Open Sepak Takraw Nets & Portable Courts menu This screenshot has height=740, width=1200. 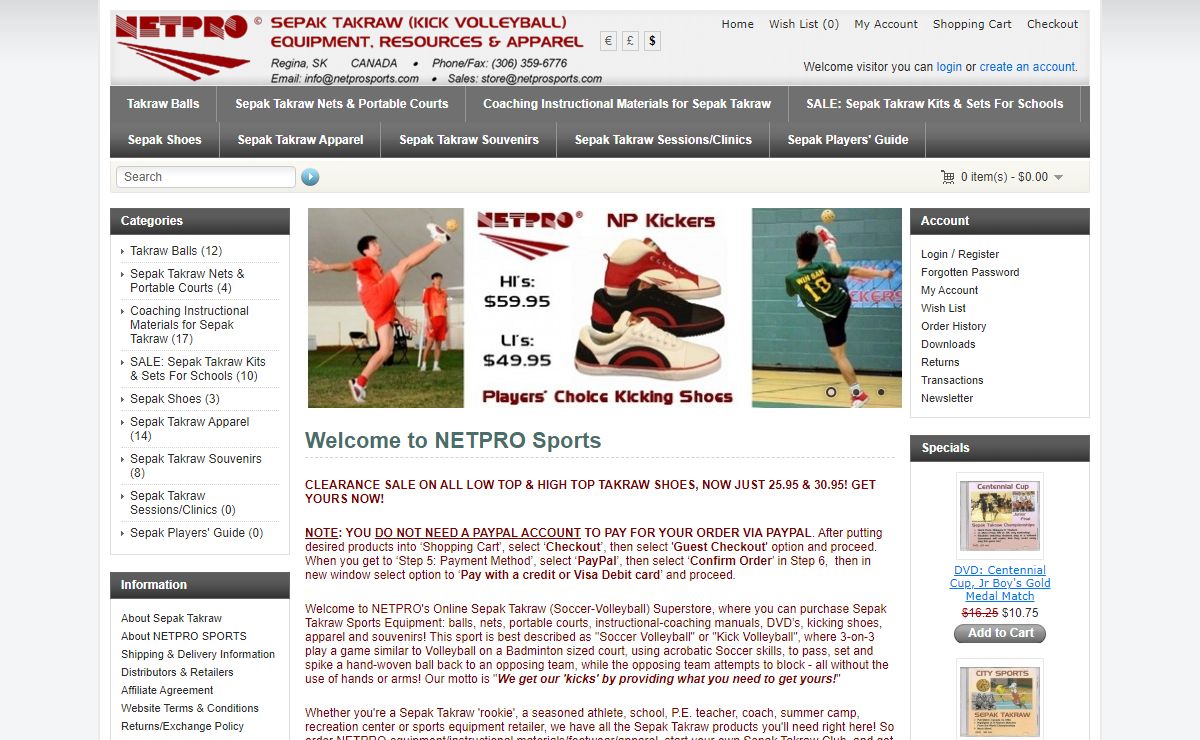342,104
